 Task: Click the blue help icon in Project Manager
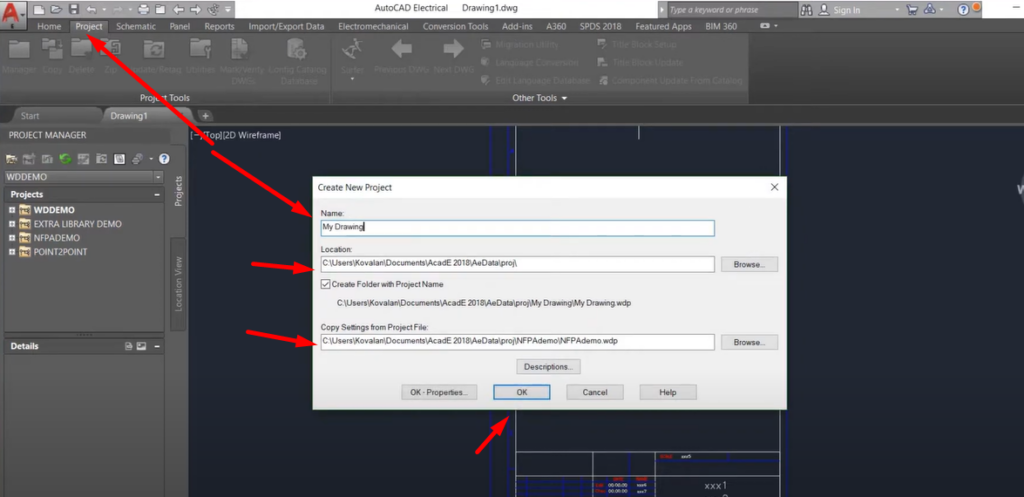pyautogui.click(x=165, y=159)
